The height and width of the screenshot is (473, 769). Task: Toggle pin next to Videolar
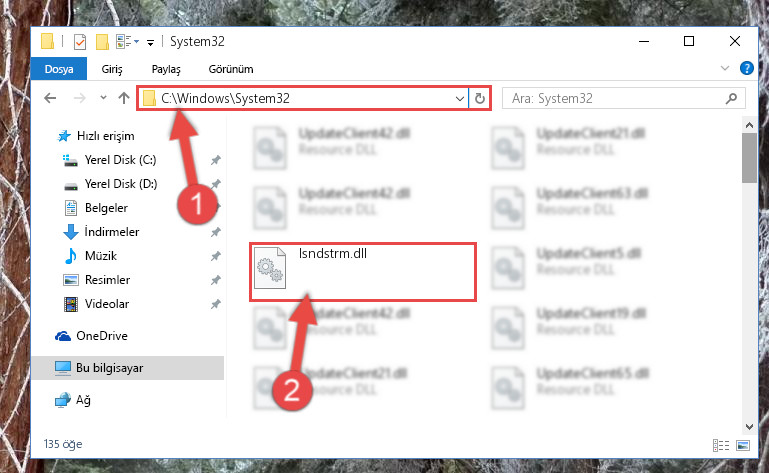215,304
